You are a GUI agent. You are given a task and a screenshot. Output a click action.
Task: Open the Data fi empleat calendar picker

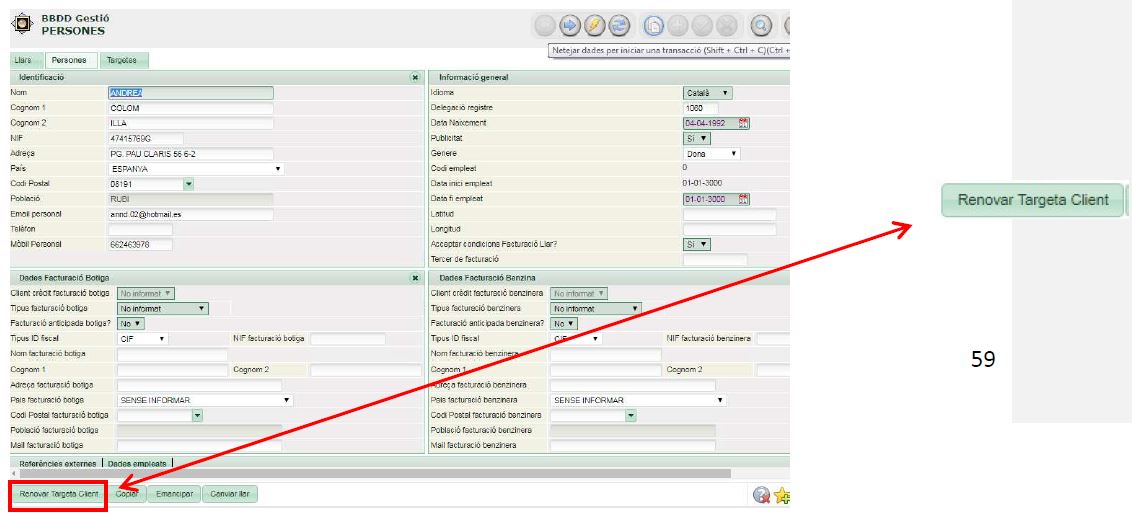click(743, 199)
